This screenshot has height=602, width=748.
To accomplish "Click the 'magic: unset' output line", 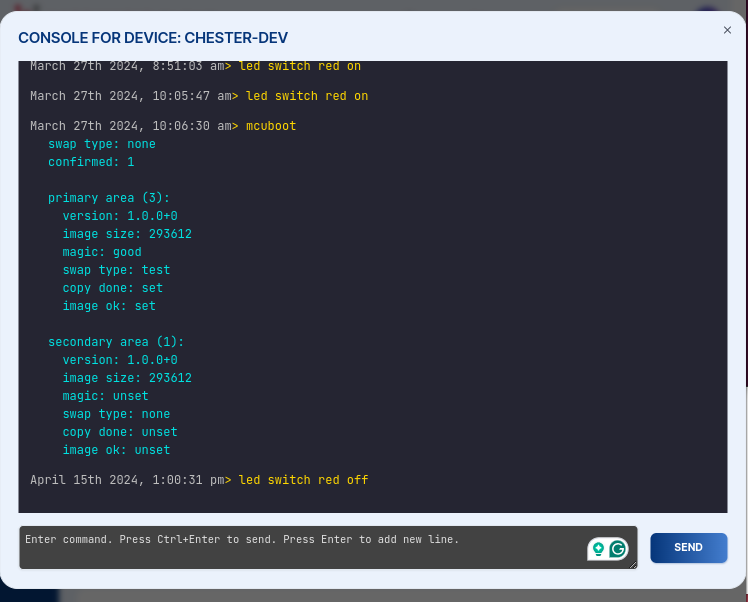I will point(105,396).
